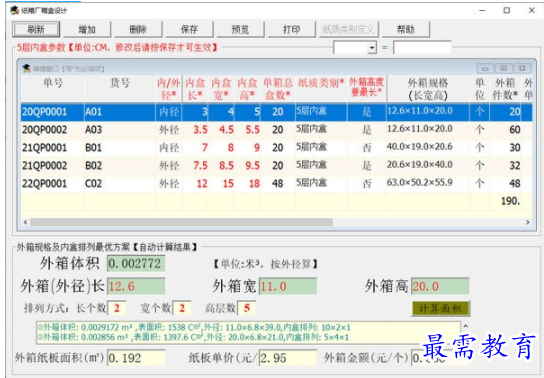Select result line with 内盒排列: 5×4×1
The height and width of the screenshot is (378, 544).
(193, 337)
